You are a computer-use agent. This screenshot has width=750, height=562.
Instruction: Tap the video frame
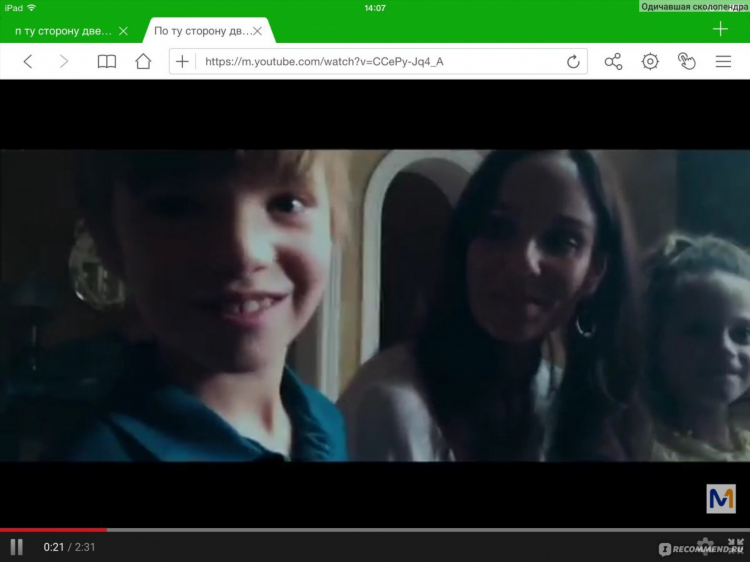click(375, 306)
